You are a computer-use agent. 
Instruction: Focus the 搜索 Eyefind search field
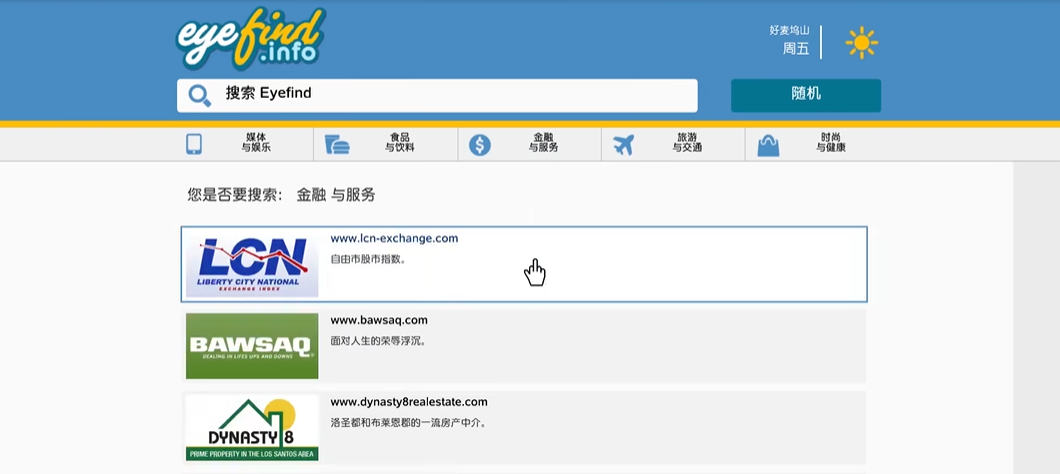pos(450,95)
